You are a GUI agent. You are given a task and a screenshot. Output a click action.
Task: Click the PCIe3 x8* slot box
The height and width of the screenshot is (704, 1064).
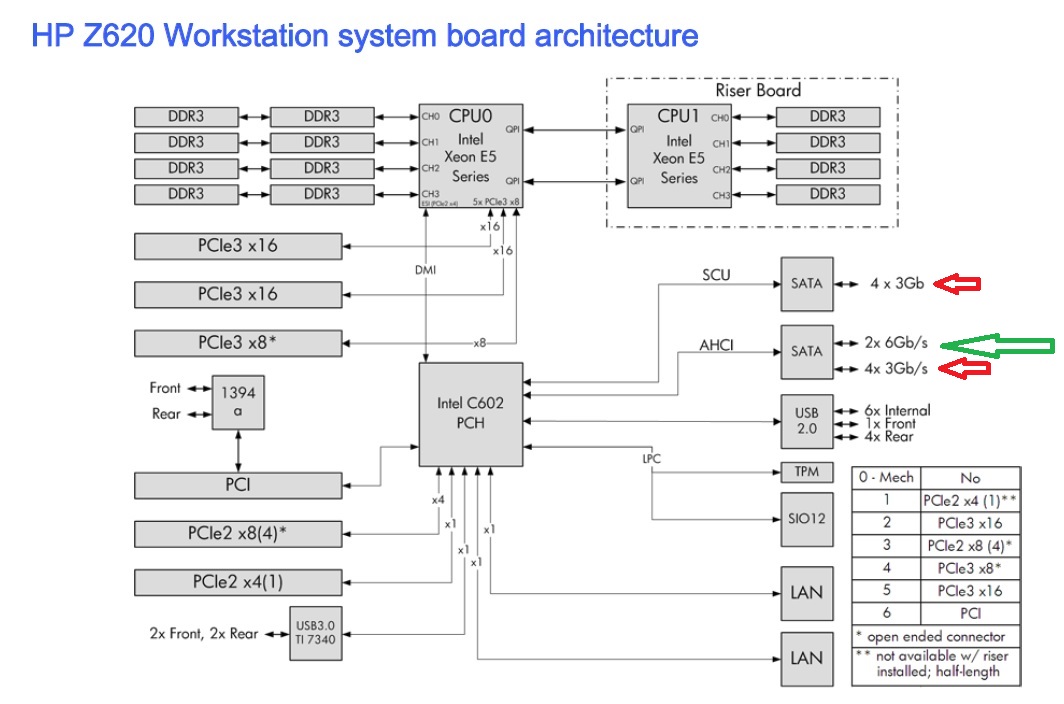[238, 343]
